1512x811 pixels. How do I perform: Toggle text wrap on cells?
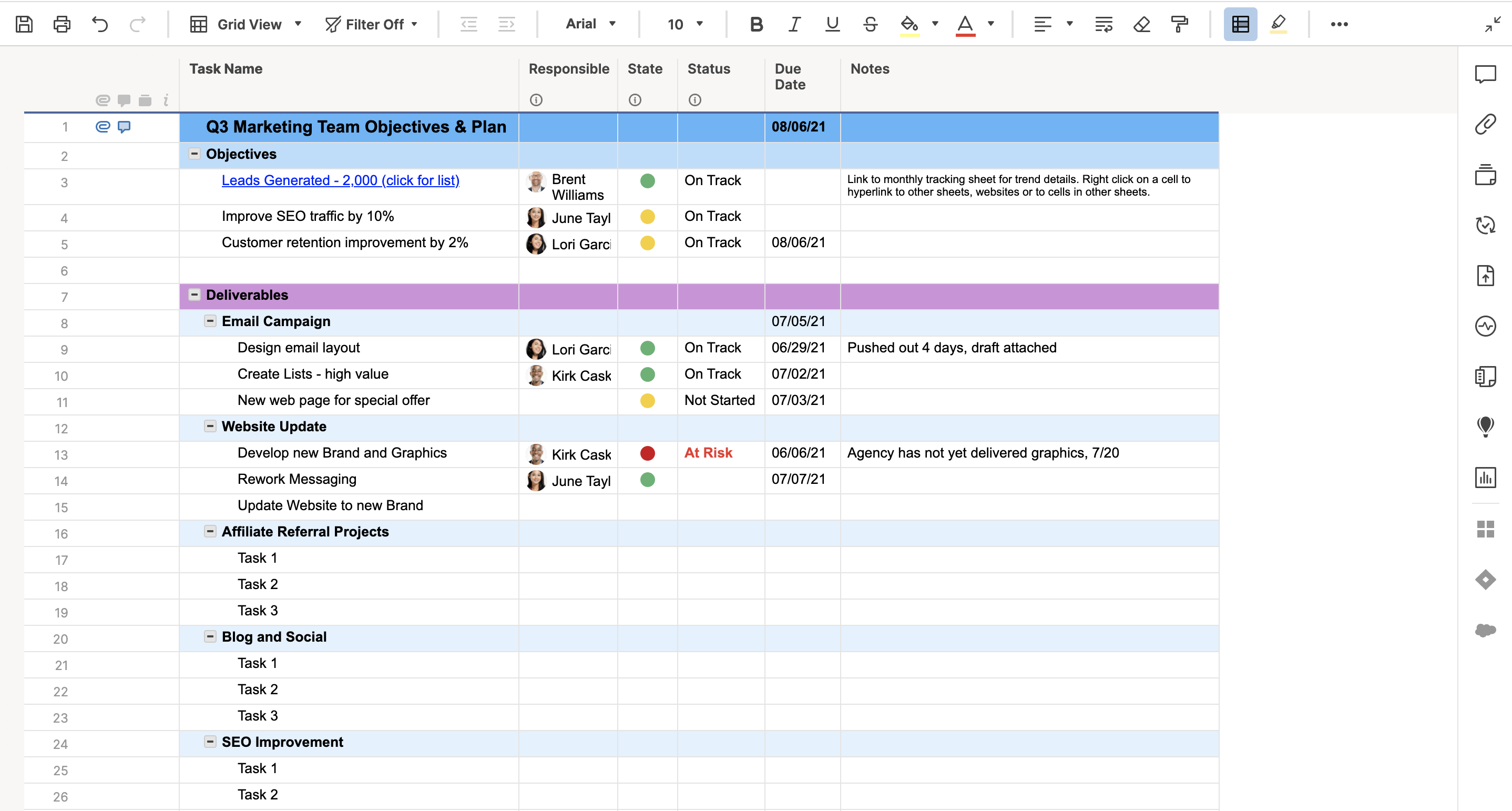[x=1104, y=24]
